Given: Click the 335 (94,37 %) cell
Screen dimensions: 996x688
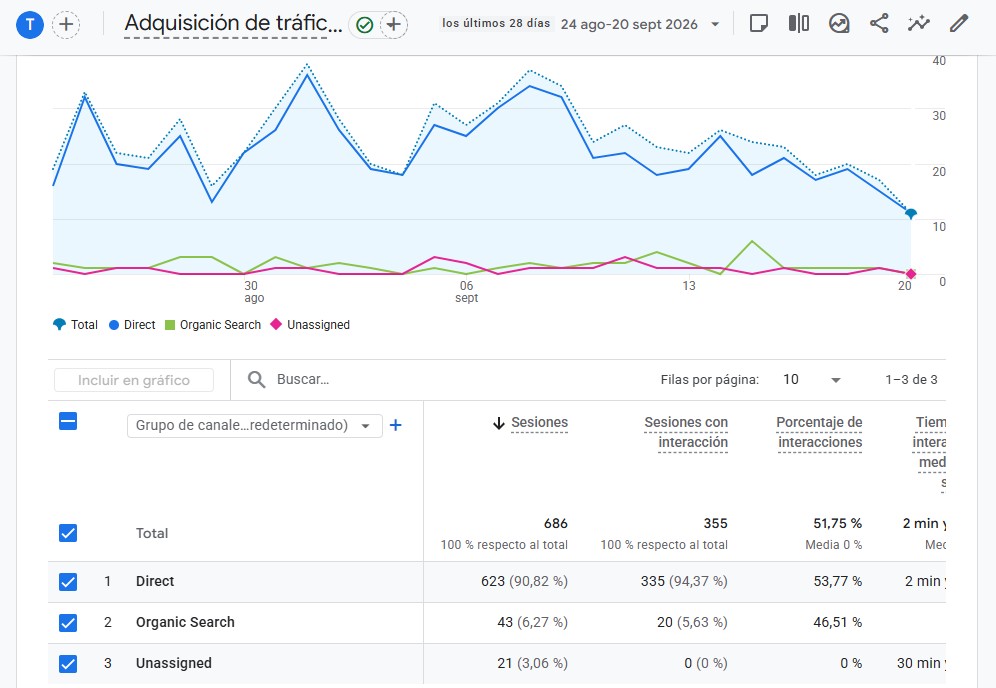Looking at the screenshot, I should (684, 581).
